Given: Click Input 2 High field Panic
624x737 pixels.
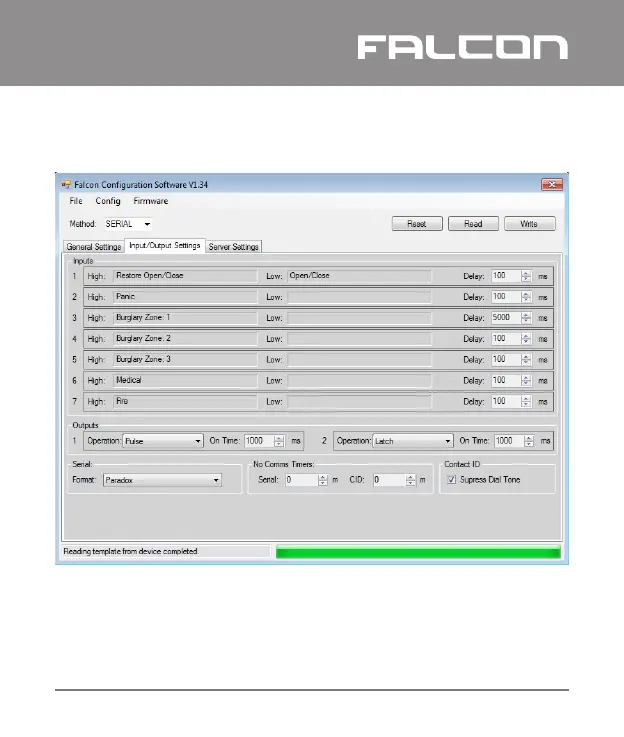Looking at the screenshot, I should tap(185, 297).
